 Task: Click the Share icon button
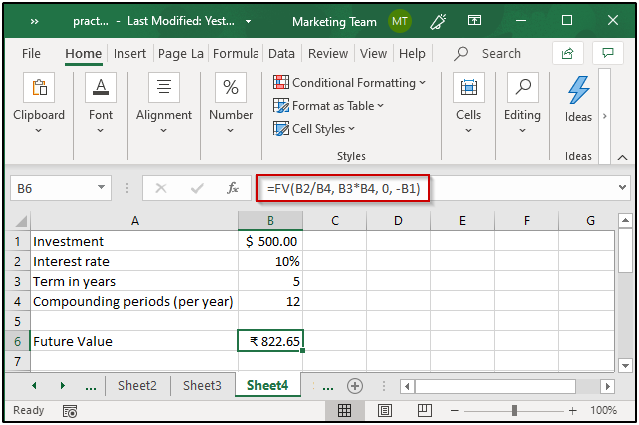(x=568, y=53)
